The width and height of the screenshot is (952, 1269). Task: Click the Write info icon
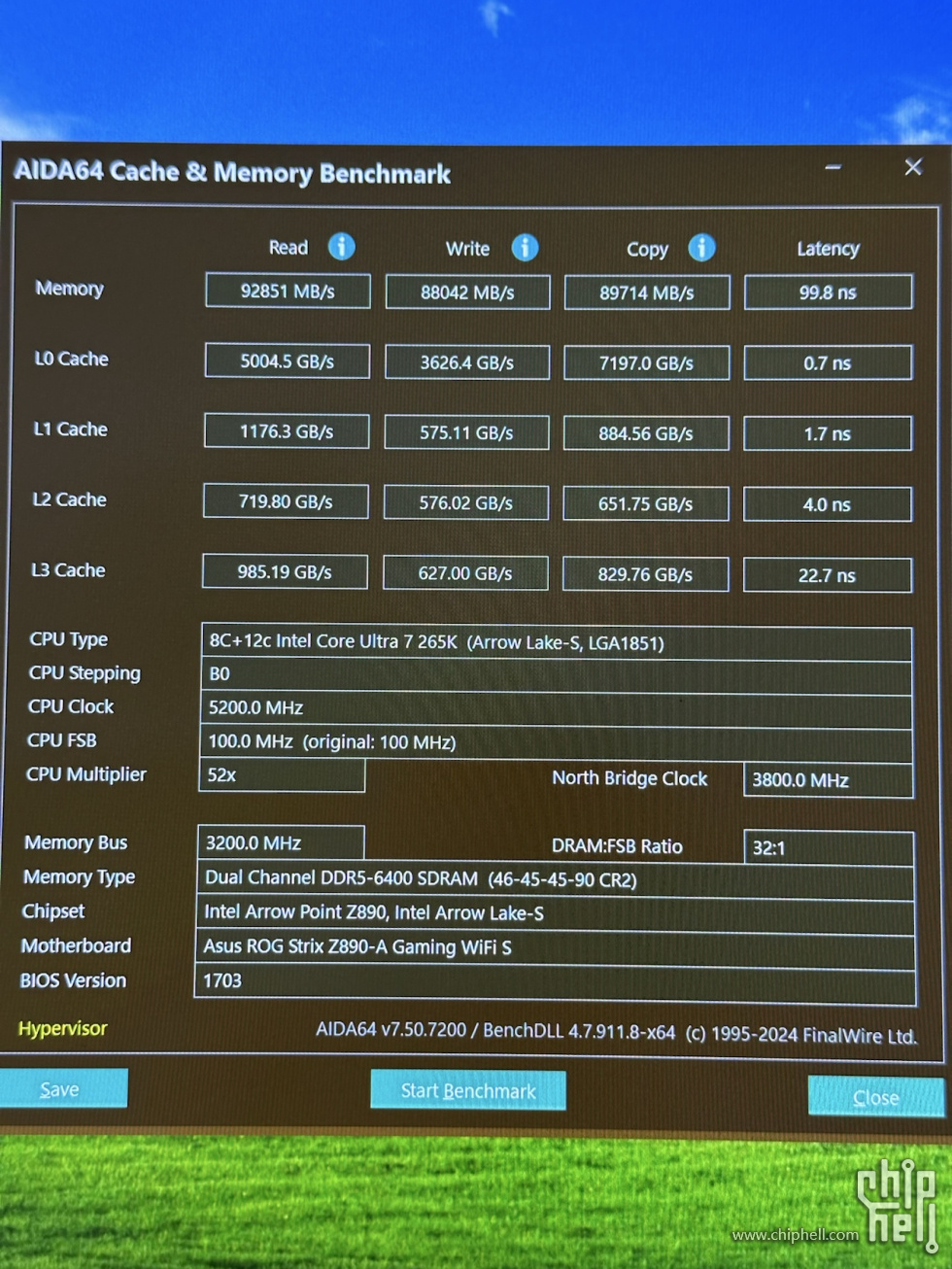(525, 248)
